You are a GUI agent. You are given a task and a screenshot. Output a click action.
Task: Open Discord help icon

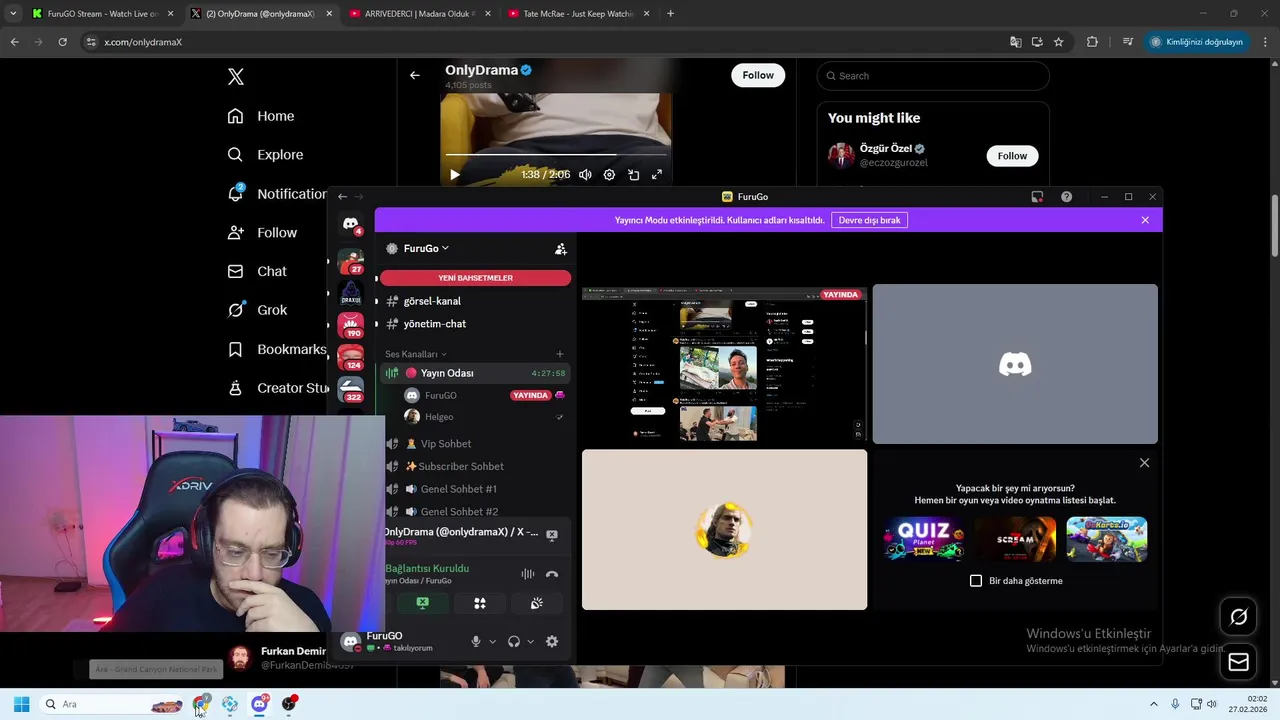[1066, 197]
